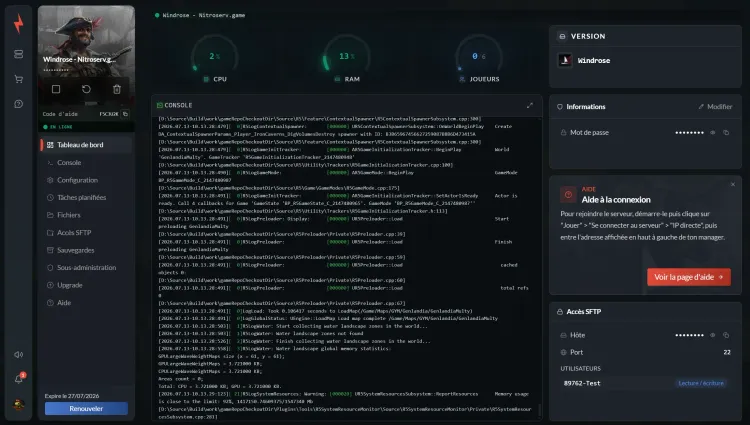Viewport: 750px width, 425px height.
Task: Click the Windrose version name
Action: [594, 60]
